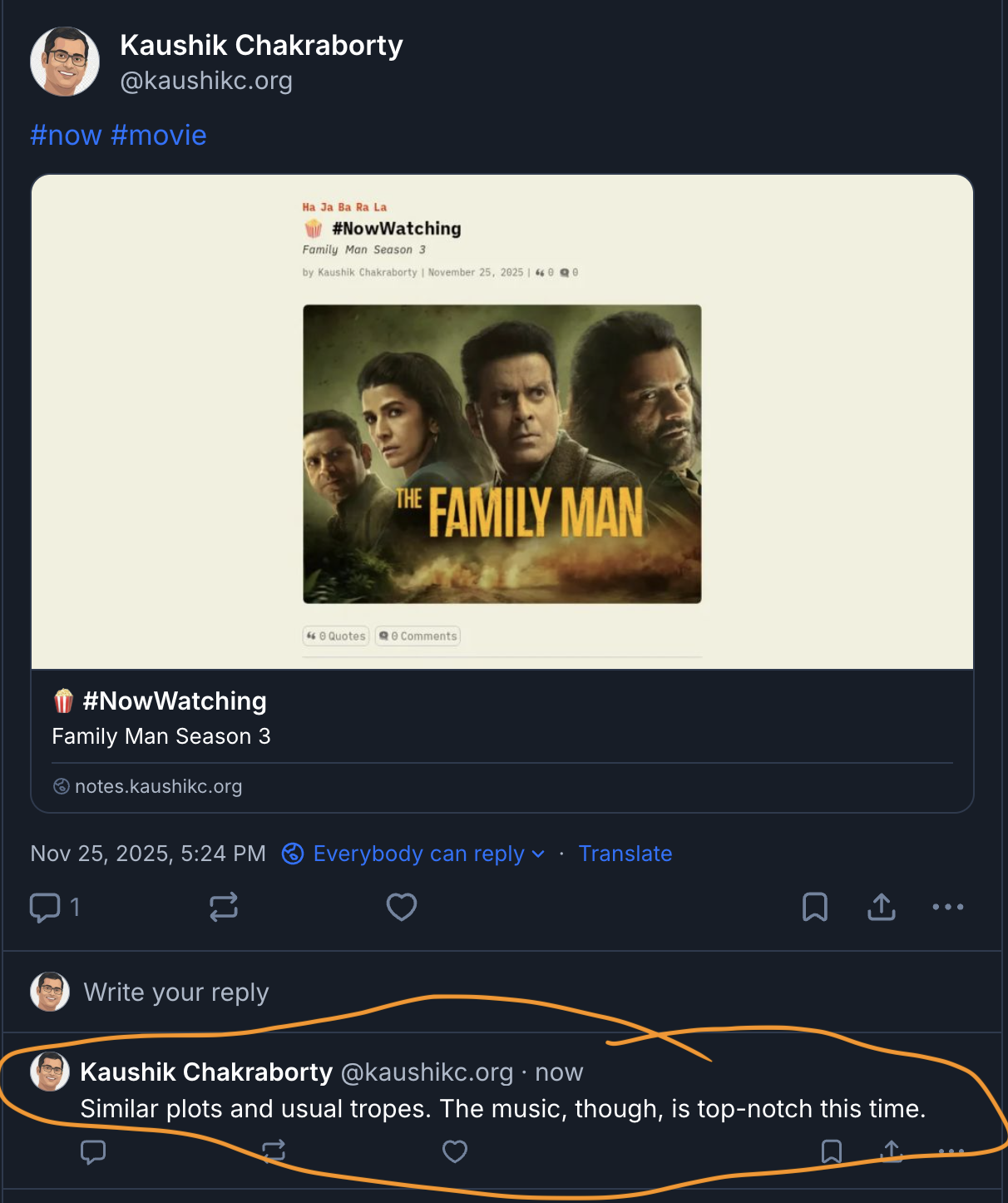
Task: Bookmark the main post
Action: [x=815, y=907]
